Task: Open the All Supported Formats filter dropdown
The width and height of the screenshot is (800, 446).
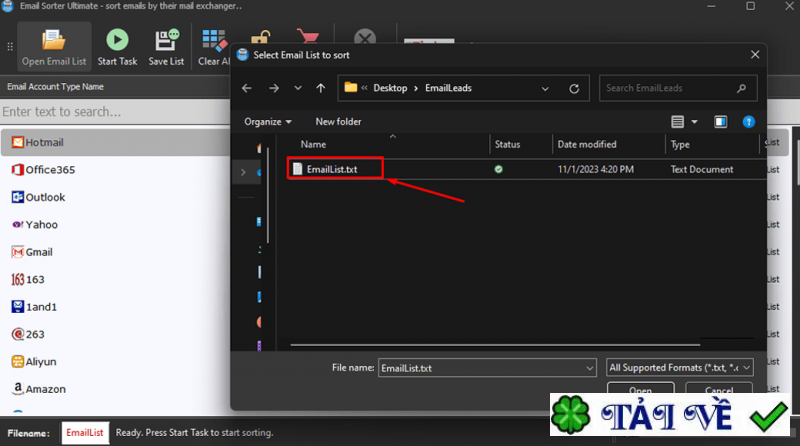Action: pyautogui.click(x=680, y=367)
